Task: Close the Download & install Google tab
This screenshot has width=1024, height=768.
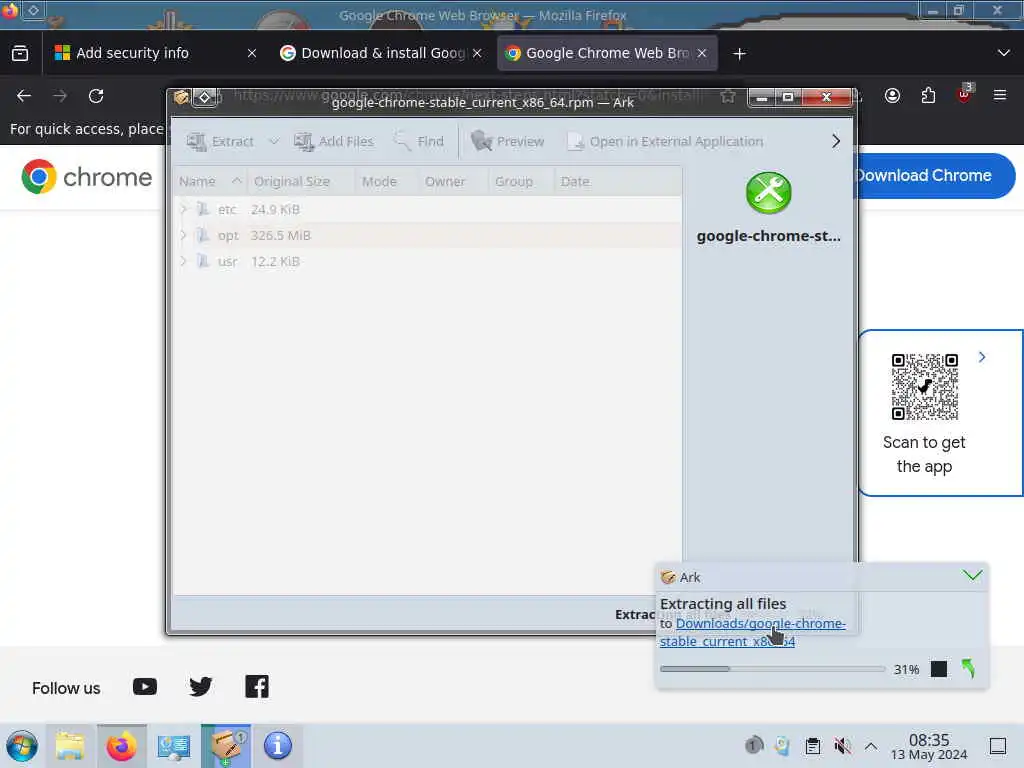Action: coord(477,54)
